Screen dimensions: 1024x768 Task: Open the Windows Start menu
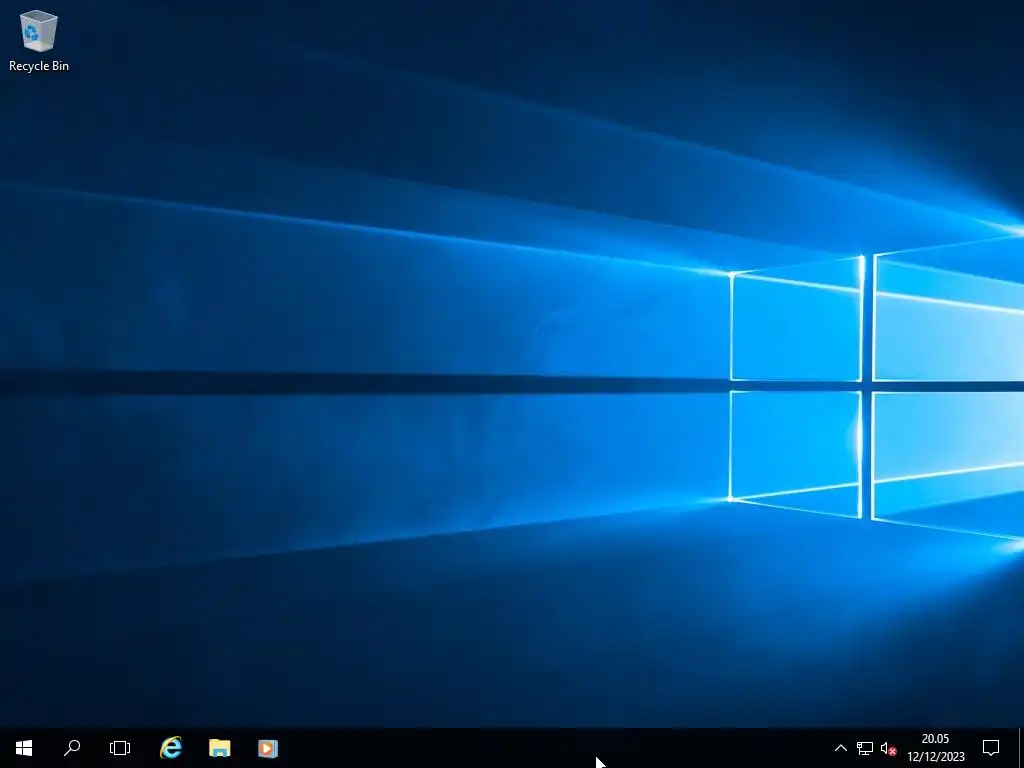pos(24,748)
